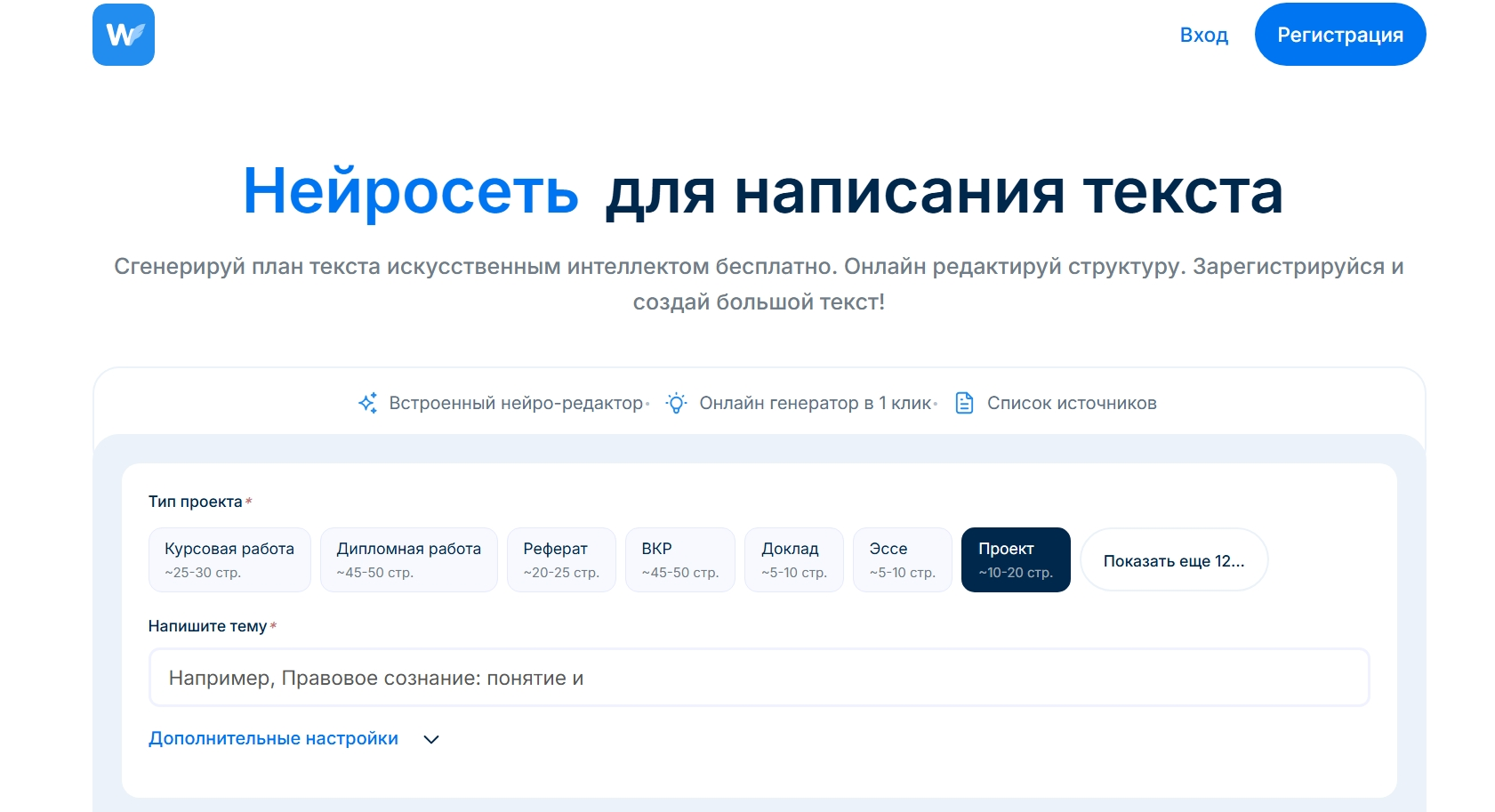Click the sparkle neuro-editor icon
This screenshot has width=1495, height=812.
(367, 403)
